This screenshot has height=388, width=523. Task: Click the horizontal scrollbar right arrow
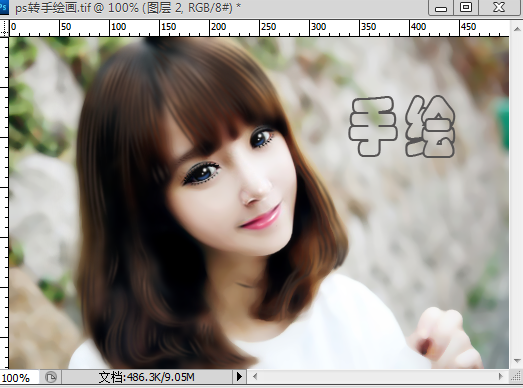point(500,377)
